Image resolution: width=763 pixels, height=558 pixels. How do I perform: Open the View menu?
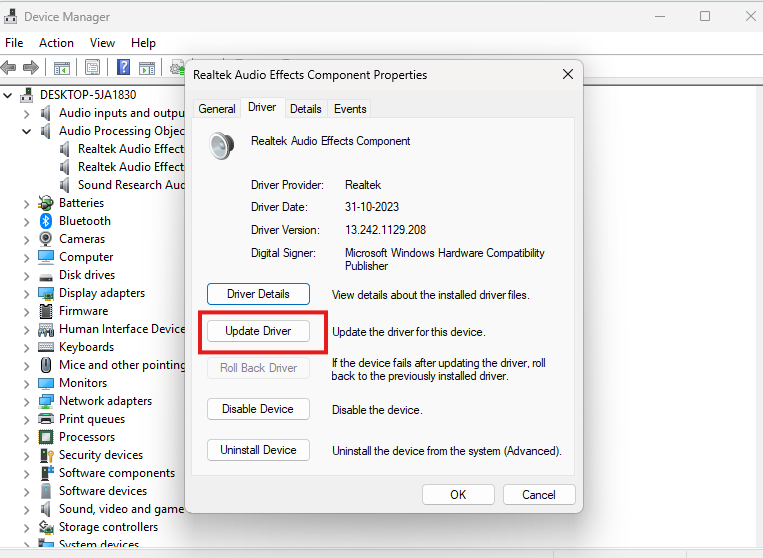coord(102,43)
